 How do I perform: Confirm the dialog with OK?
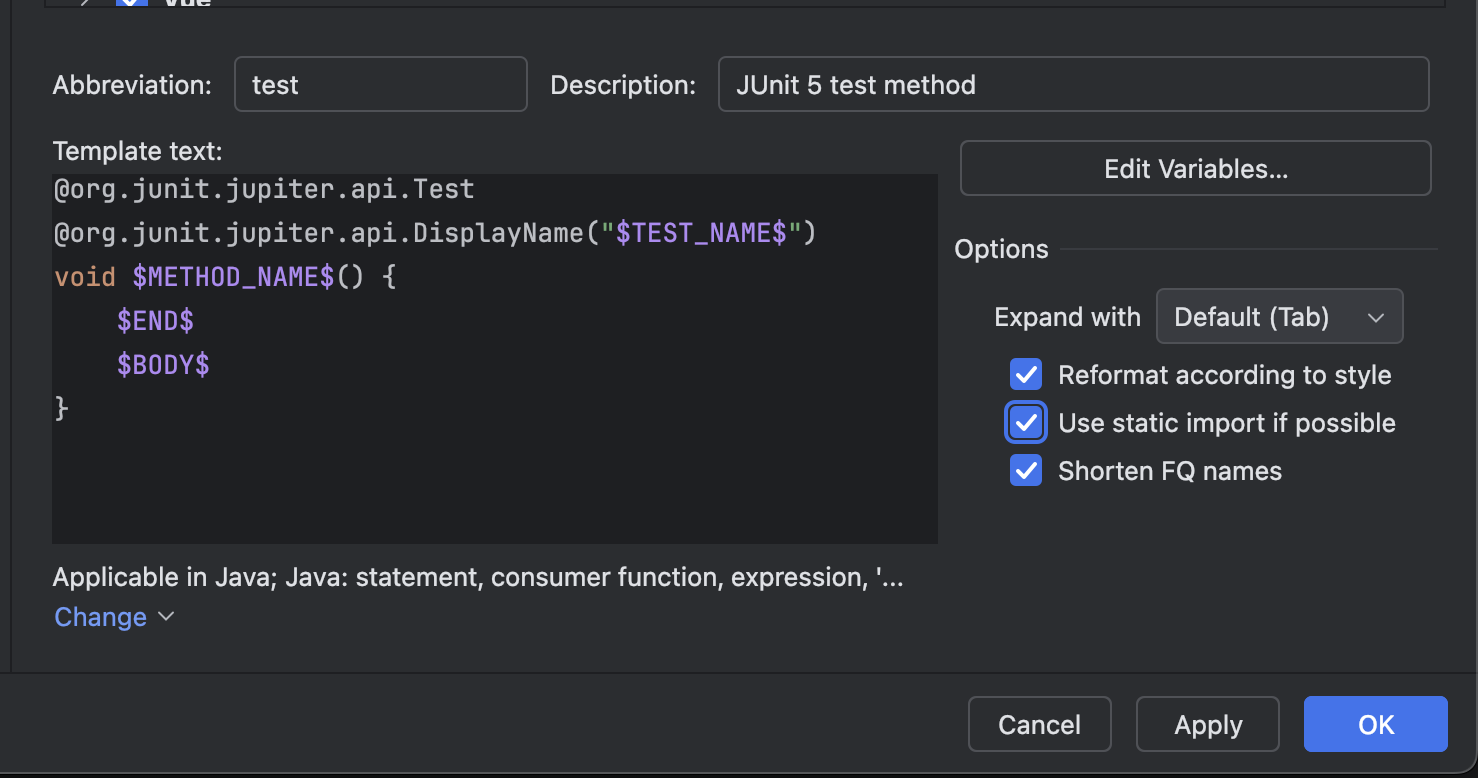(1375, 724)
